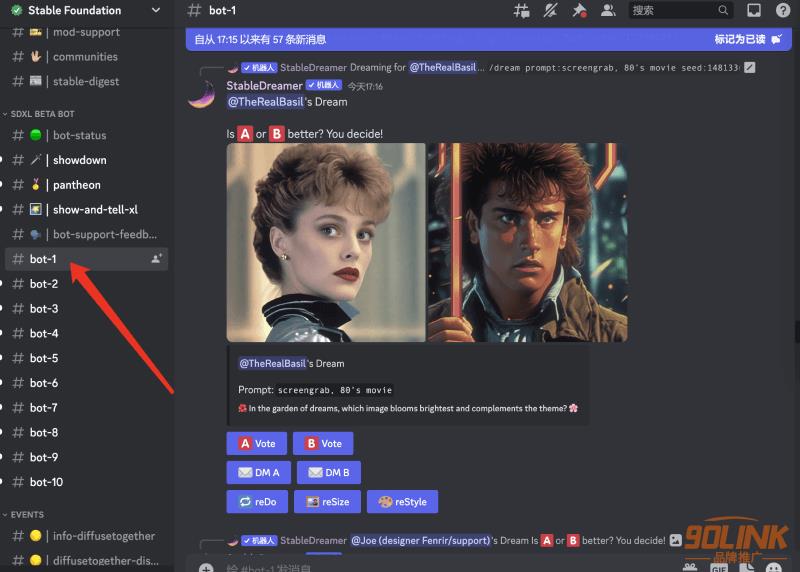Switch to the bot-4 channel
Screen dimensions: 800x572
[x=87, y=333]
